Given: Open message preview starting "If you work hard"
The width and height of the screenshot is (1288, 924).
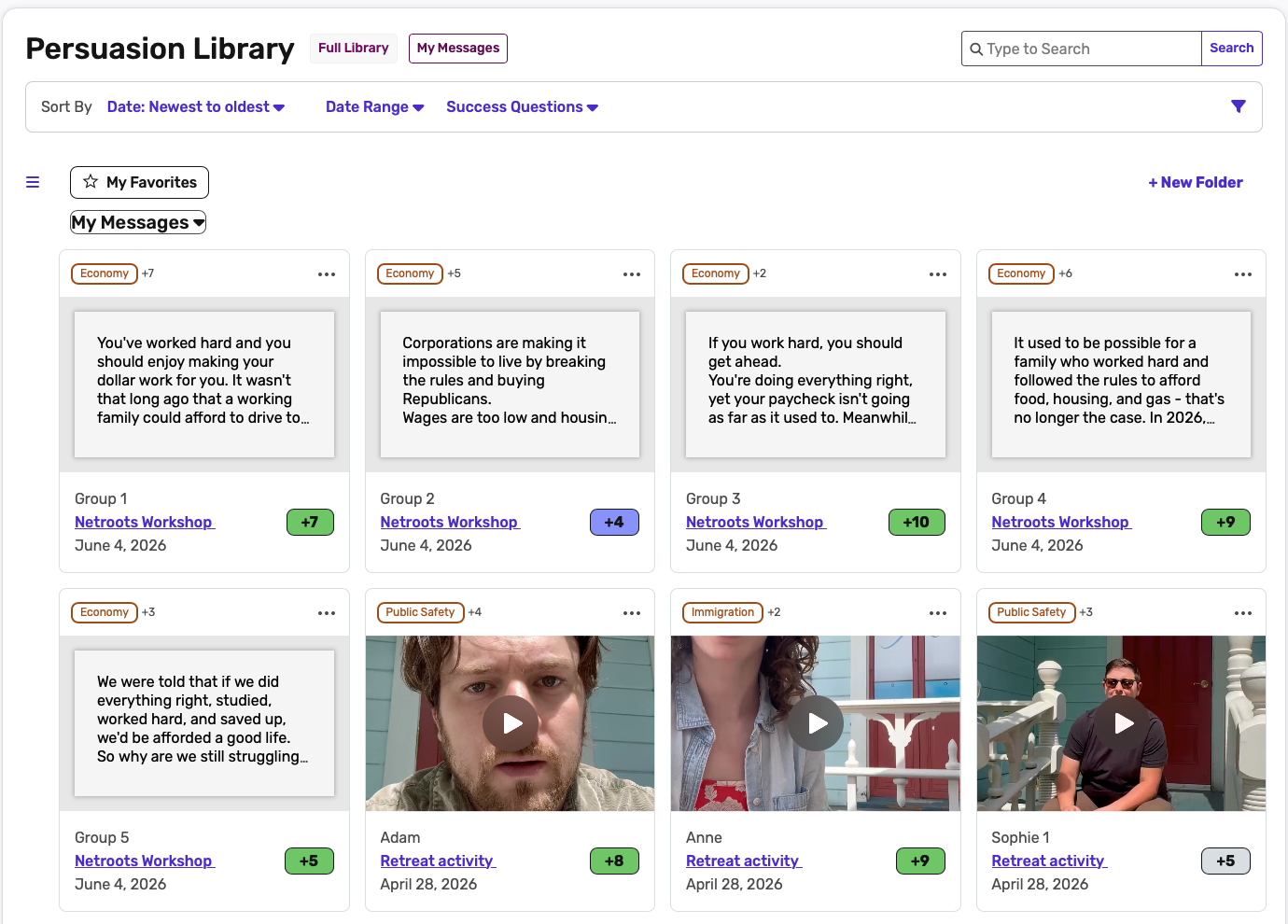Looking at the screenshot, I should click(816, 385).
